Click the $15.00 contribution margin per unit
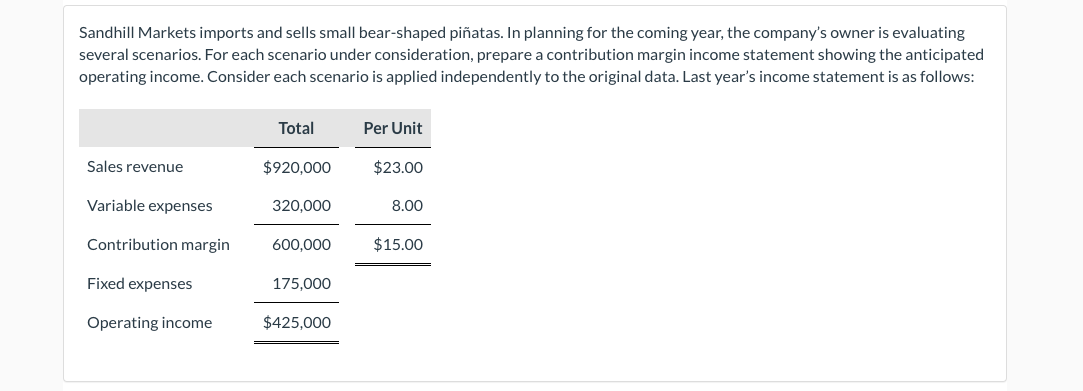The image size is (1083, 391). click(398, 245)
